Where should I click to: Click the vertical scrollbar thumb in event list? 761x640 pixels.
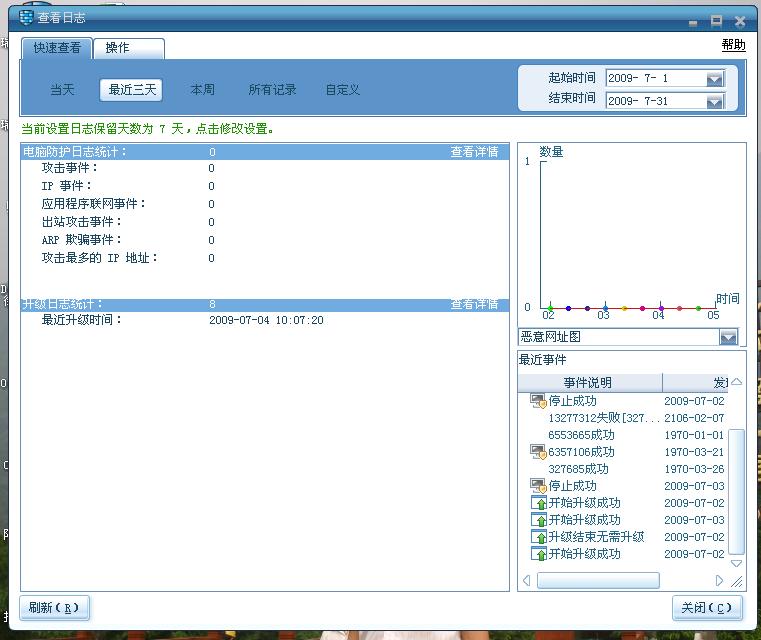click(x=736, y=491)
